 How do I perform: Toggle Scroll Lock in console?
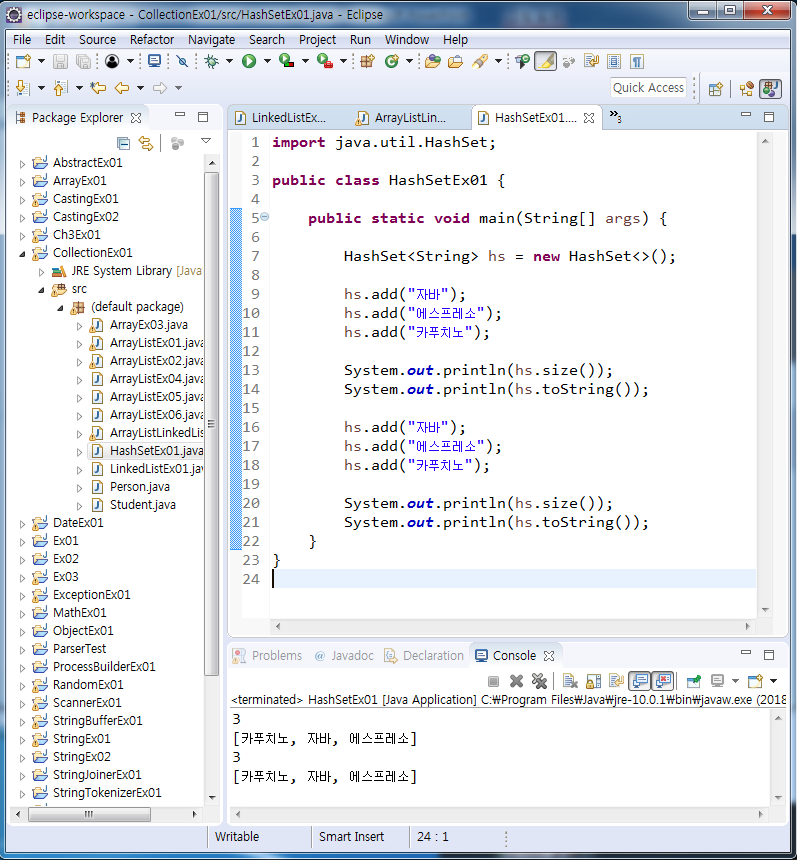click(x=593, y=681)
